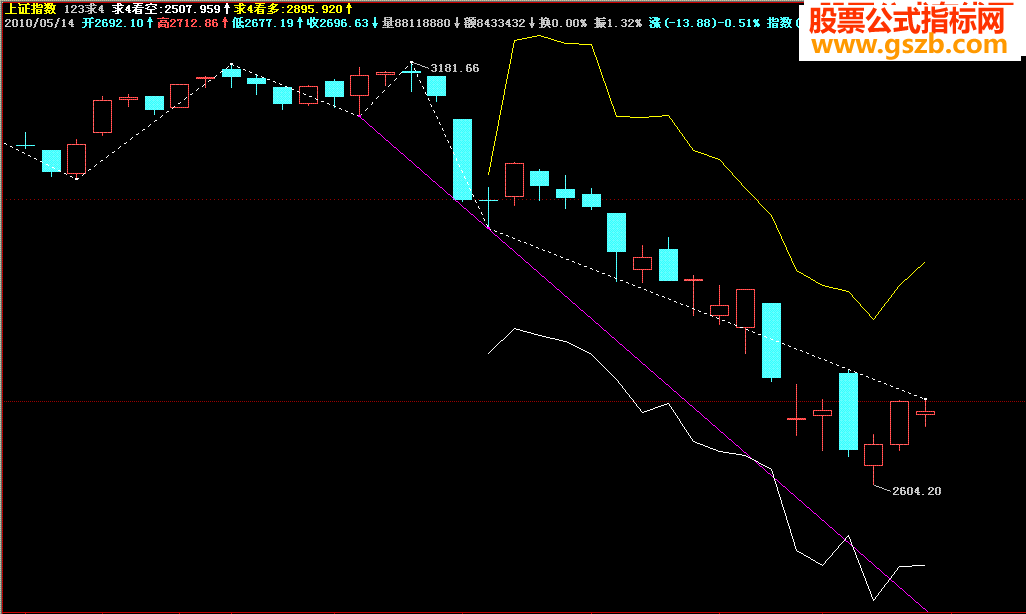Click the last candlestick on the right

[925, 412]
